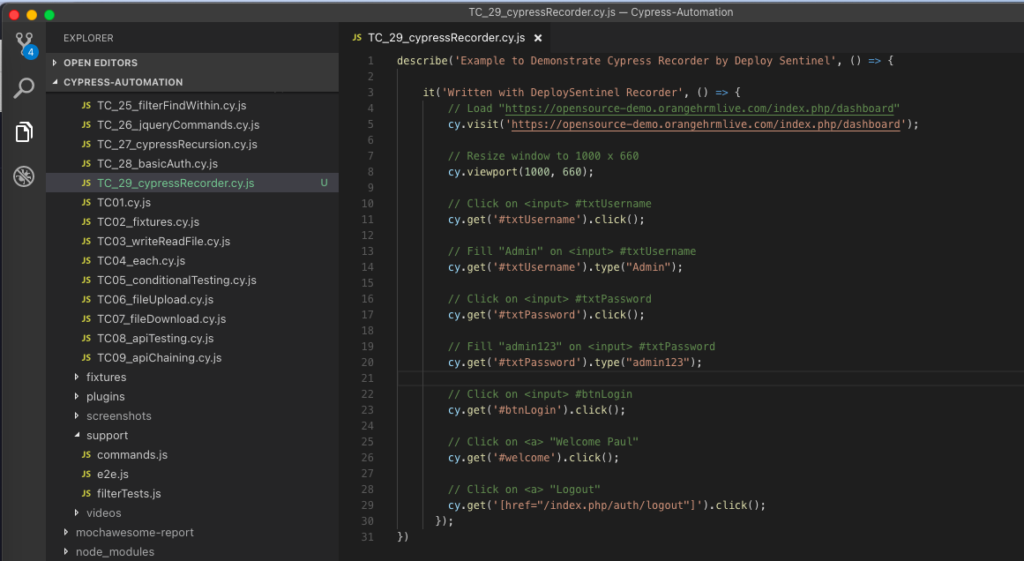
Task: Click the cy.get('#welcome').click() line
Action: click(x=533, y=458)
